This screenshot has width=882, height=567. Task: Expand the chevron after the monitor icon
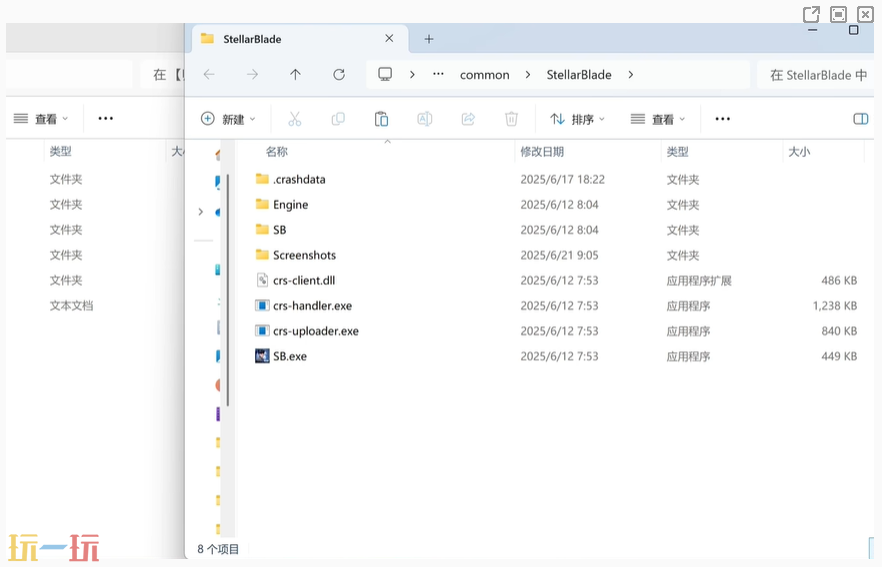pos(412,74)
